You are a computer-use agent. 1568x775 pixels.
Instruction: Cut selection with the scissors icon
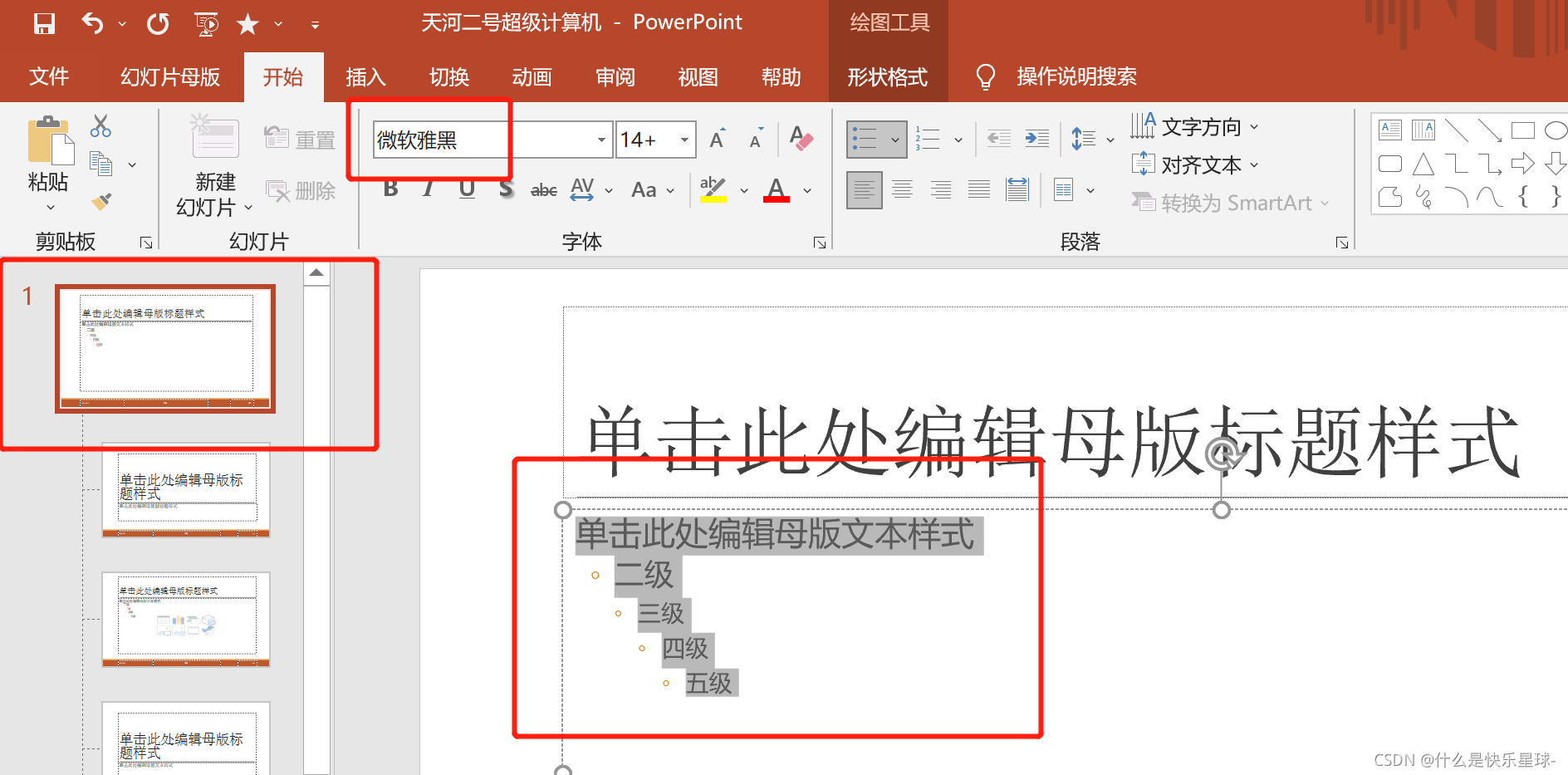tap(100, 126)
